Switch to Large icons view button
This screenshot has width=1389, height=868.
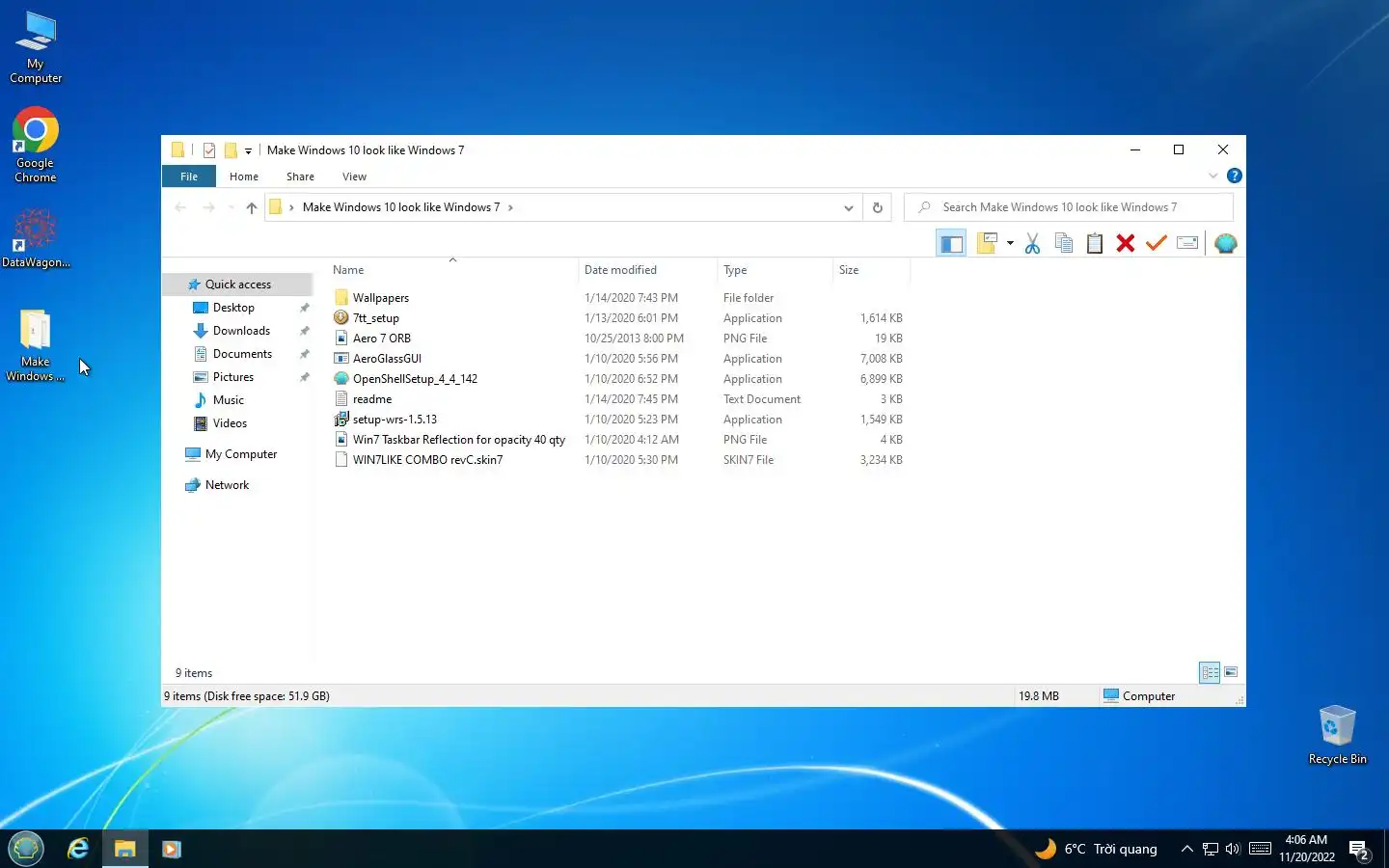pos(1231,672)
